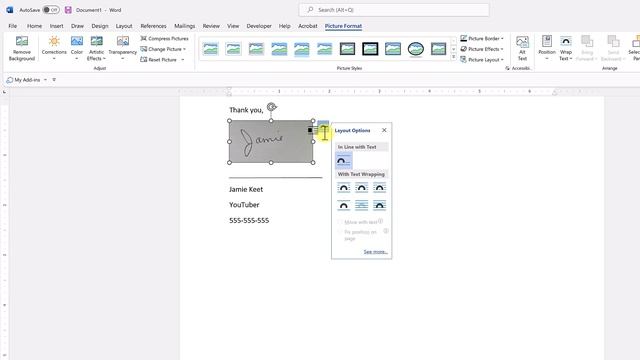Open the Transparency options
640x360 pixels.
point(122,48)
